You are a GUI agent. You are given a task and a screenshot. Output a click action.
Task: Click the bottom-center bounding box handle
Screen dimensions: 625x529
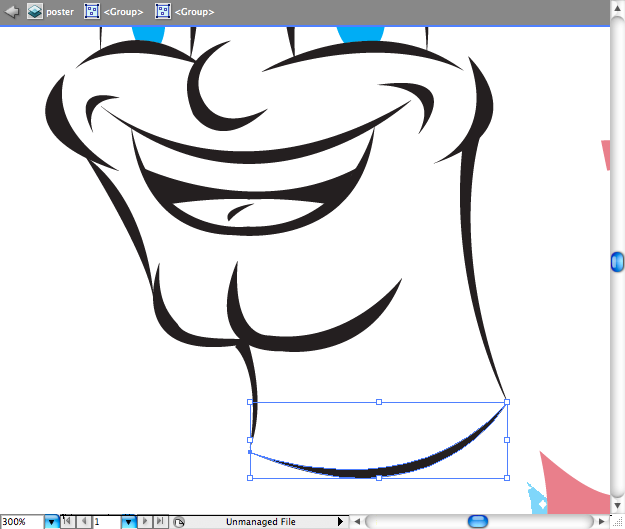tap(379, 478)
